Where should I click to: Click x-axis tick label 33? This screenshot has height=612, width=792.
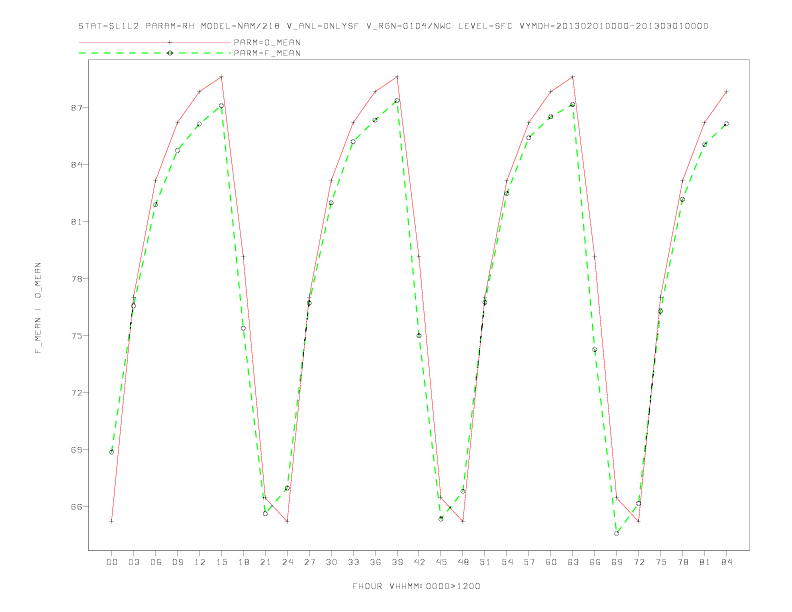point(353,562)
